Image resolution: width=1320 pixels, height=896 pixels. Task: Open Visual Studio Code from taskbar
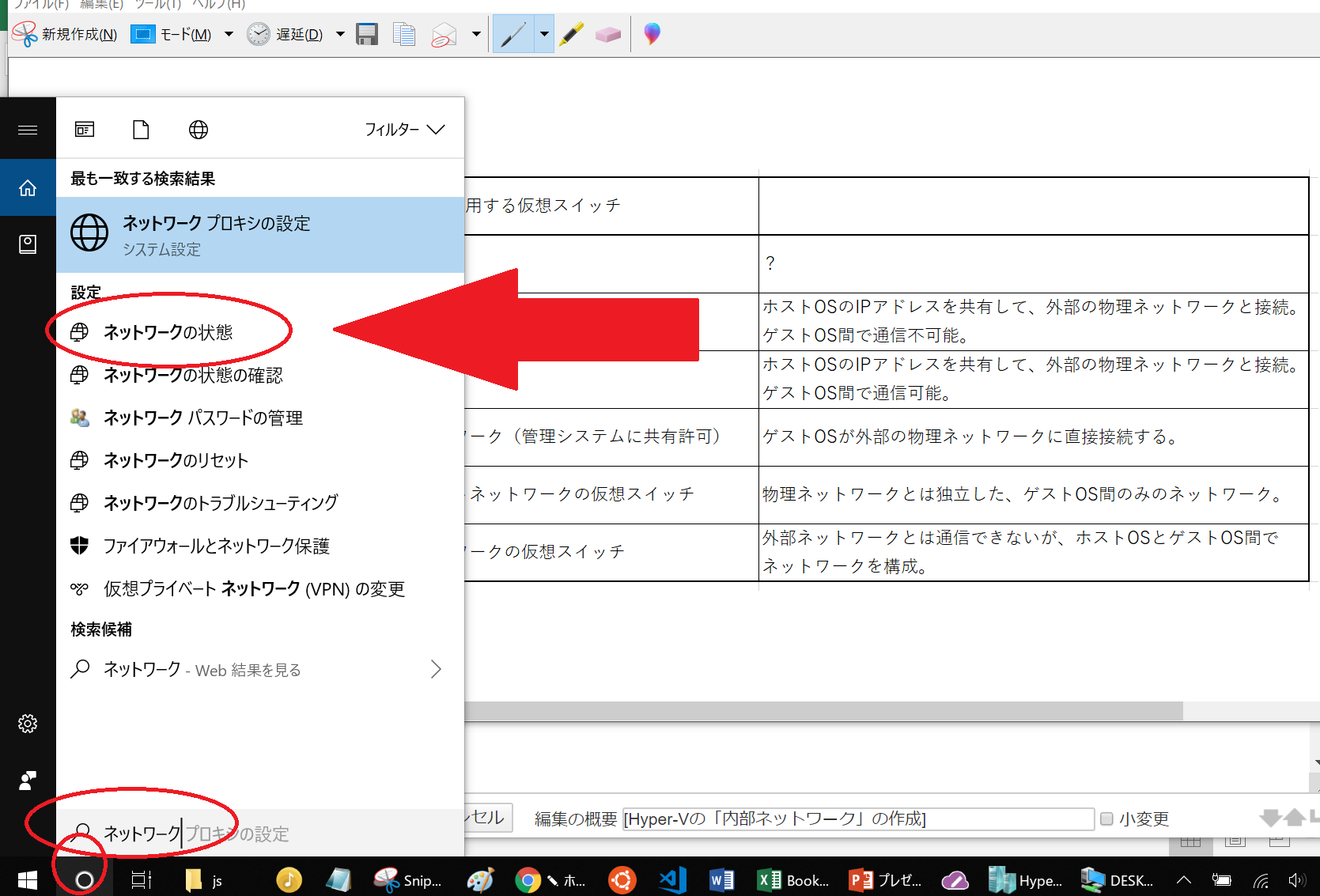click(672, 879)
